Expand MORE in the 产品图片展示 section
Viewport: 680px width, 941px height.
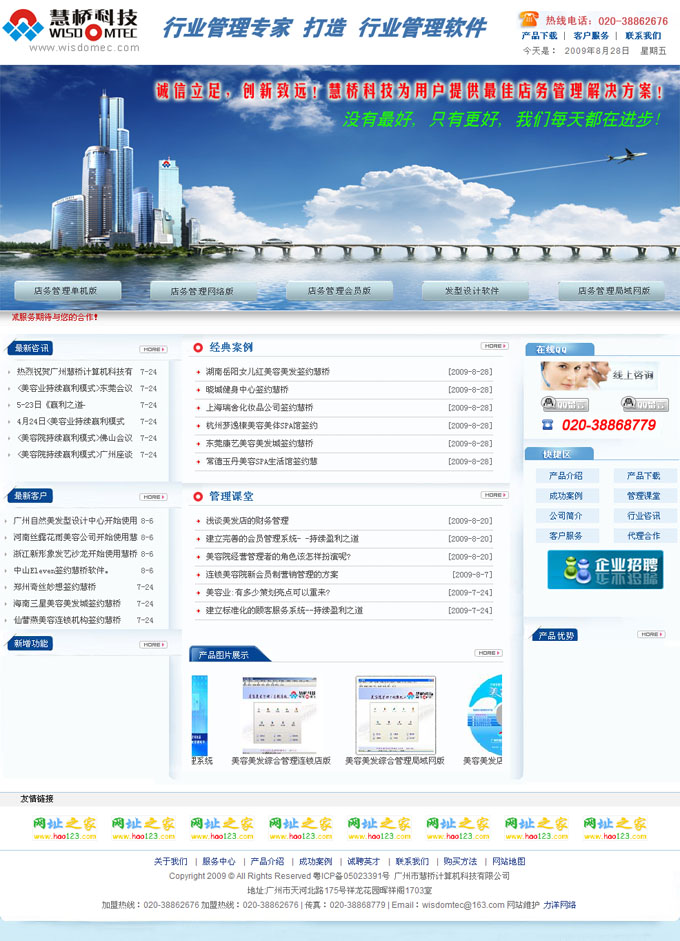[488, 653]
